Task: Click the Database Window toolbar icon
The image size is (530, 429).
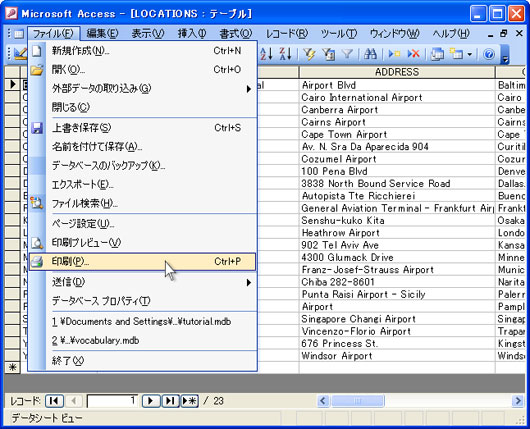Action: click(x=437, y=54)
